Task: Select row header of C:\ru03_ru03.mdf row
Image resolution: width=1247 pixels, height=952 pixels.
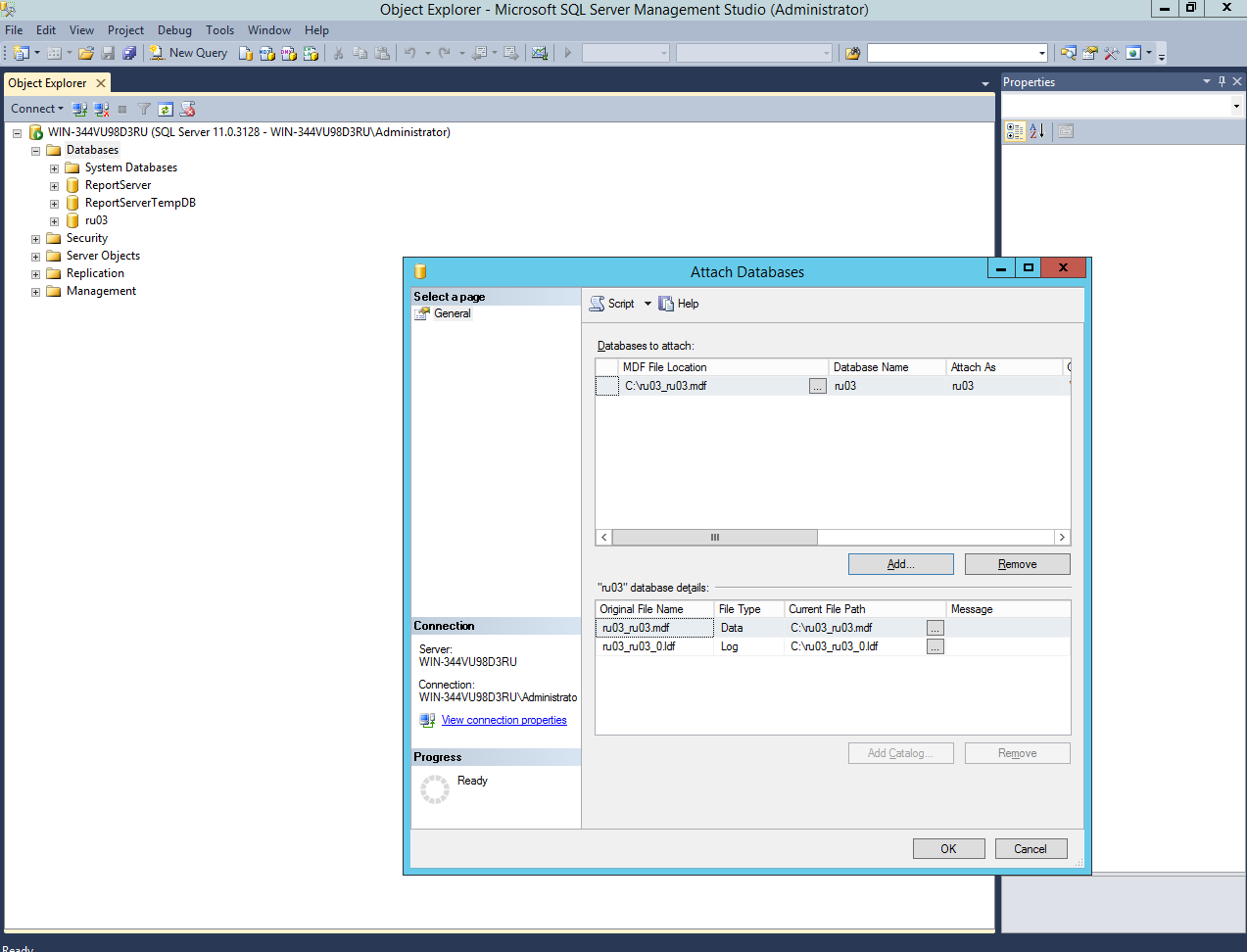Action: tap(607, 386)
